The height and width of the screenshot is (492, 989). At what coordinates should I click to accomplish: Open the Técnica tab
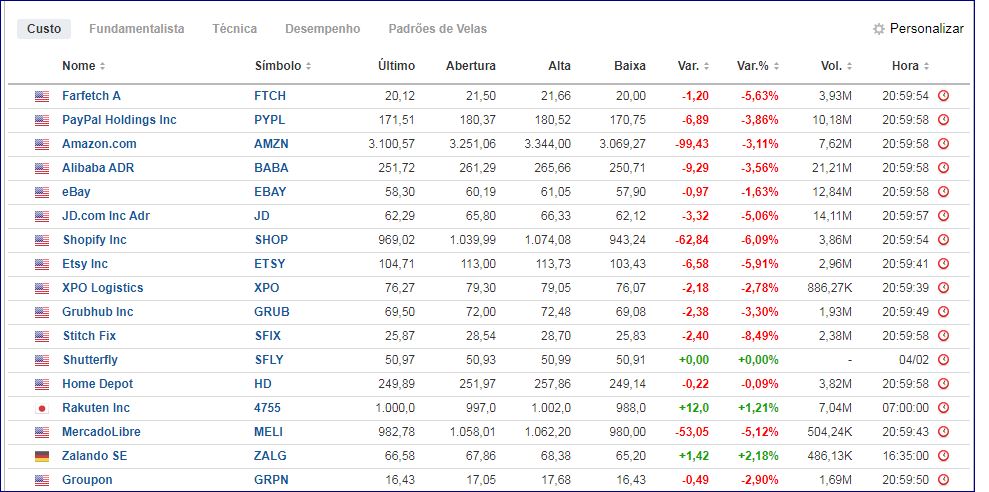pos(234,29)
